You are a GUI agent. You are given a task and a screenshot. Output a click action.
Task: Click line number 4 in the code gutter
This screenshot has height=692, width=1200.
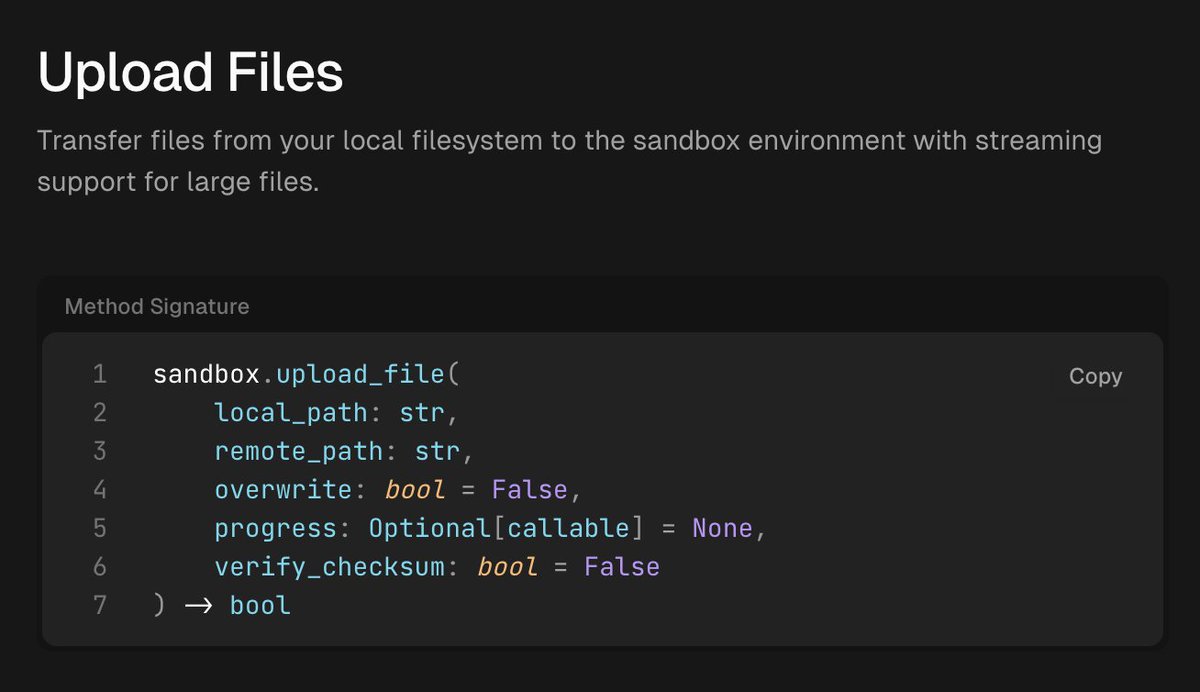(99, 490)
